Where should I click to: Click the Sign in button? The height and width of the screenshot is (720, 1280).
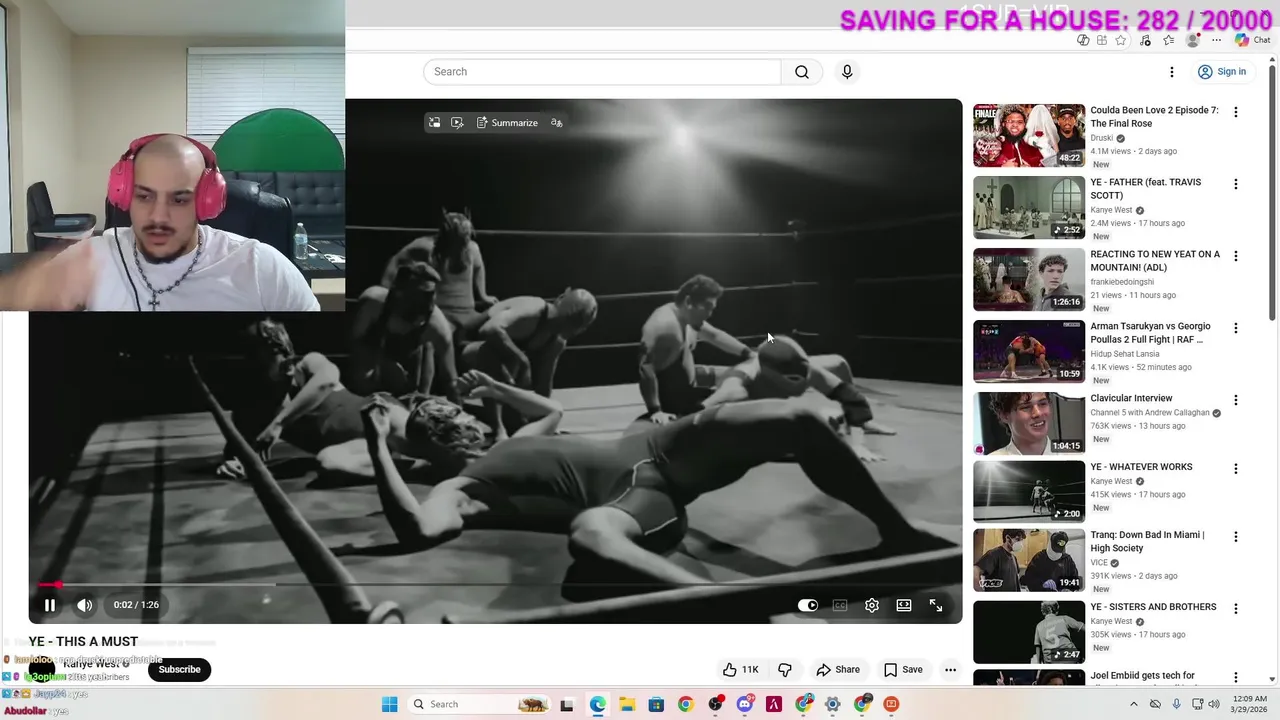coord(1222,72)
